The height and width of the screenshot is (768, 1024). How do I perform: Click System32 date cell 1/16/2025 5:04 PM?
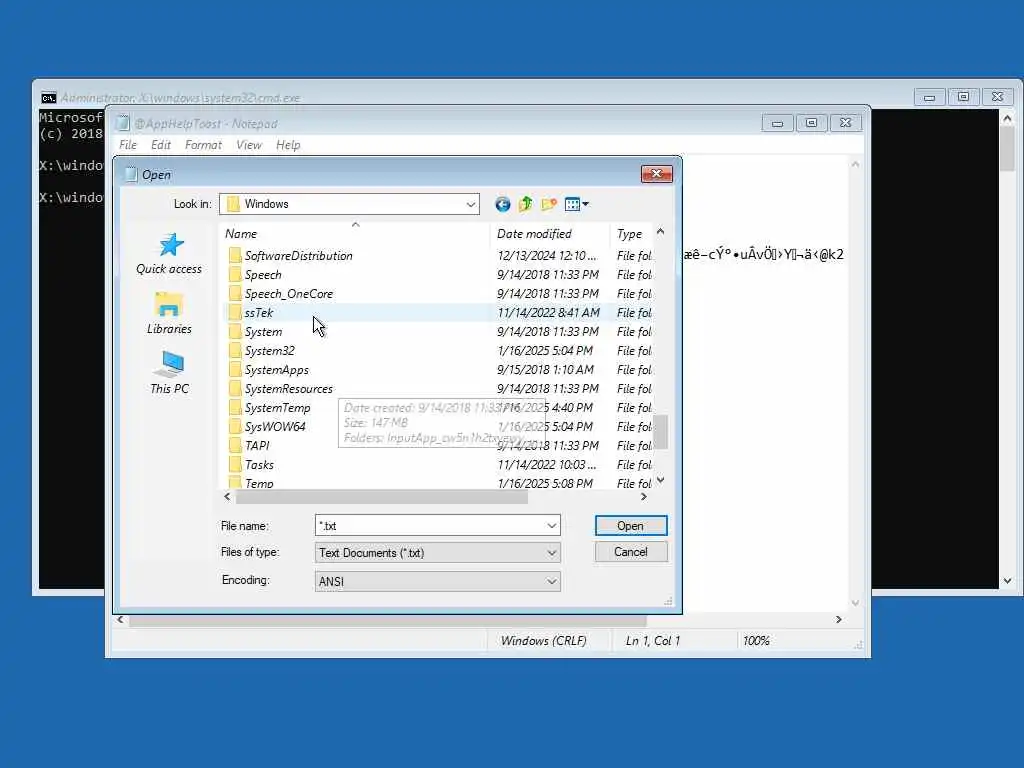(x=545, y=351)
